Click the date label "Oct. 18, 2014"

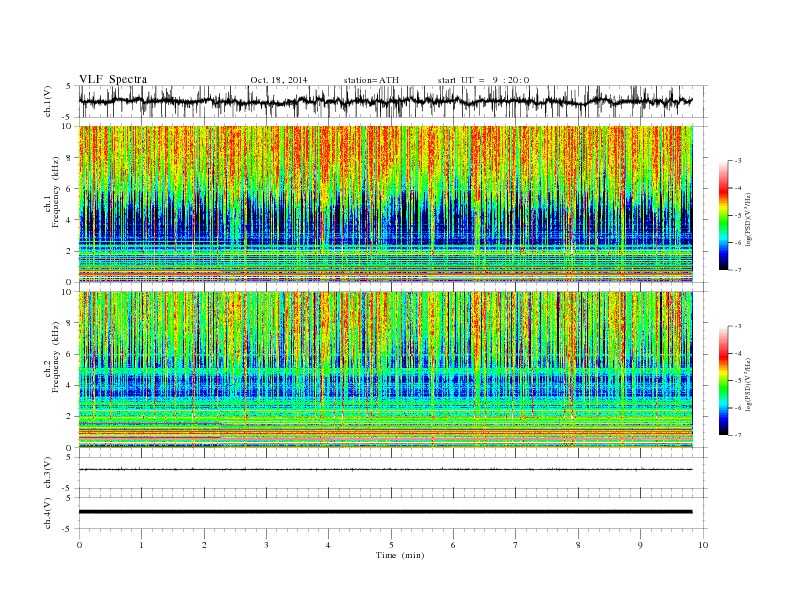279,80
